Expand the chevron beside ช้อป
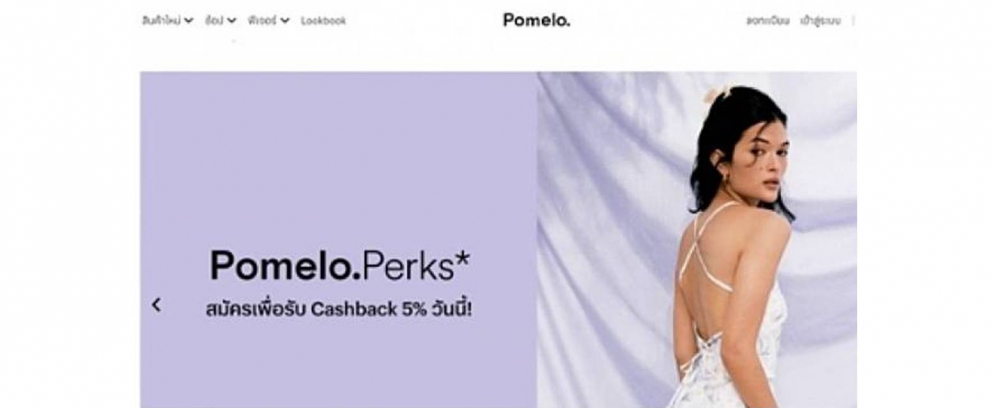The width and height of the screenshot is (992, 408). point(232,21)
